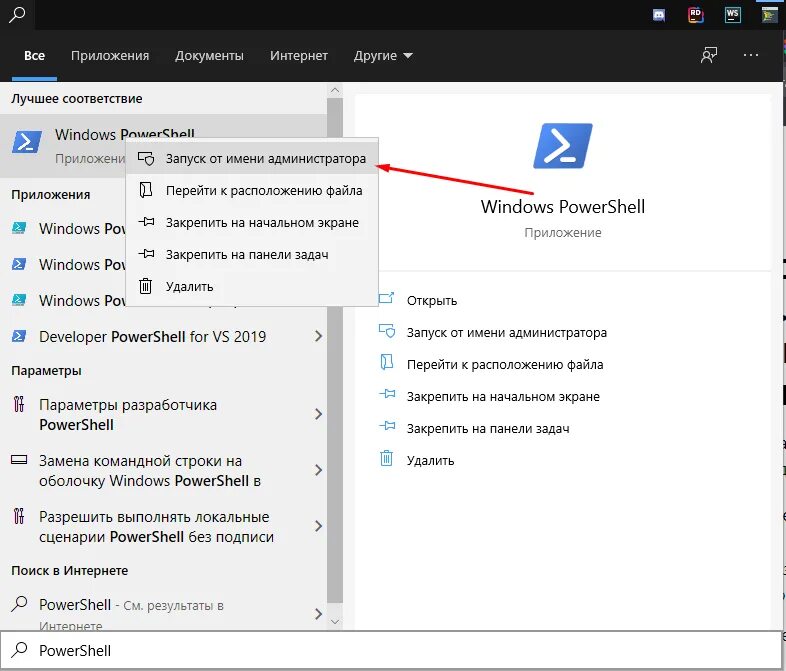This screenshot has width=786, height=671.
Task: Click the trash bin icon in right pane
Action: coord(386,458)
